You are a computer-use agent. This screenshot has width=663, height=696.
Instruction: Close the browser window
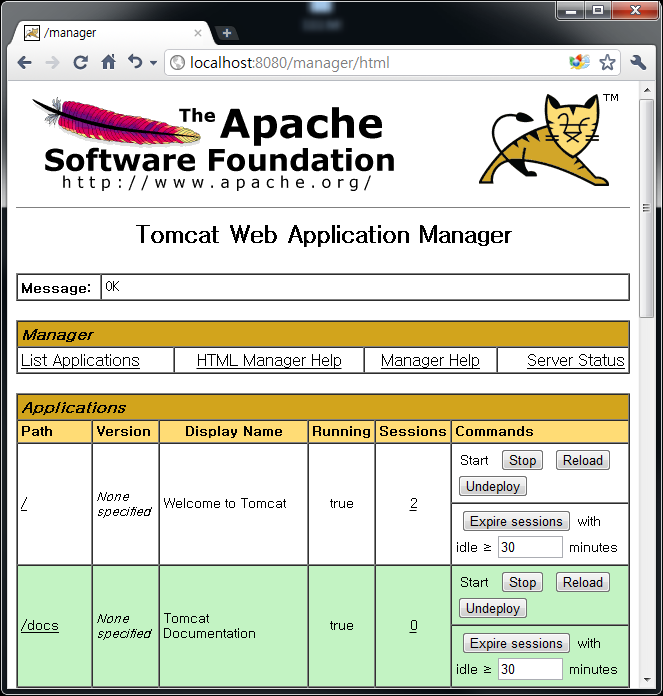coord(635,11)
